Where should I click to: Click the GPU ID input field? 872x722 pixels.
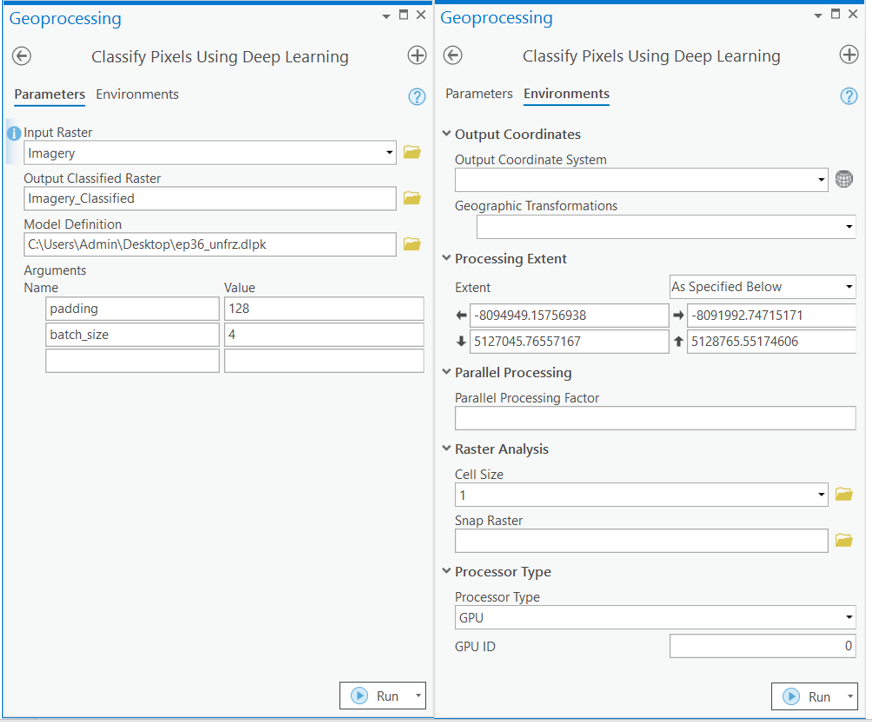pyautogui.click(x=762, y=647)
